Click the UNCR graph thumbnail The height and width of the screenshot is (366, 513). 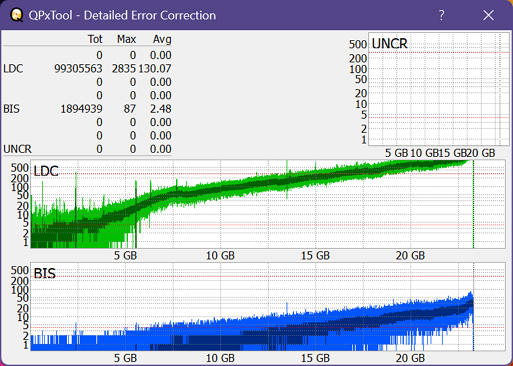click(x=439, y=89)
